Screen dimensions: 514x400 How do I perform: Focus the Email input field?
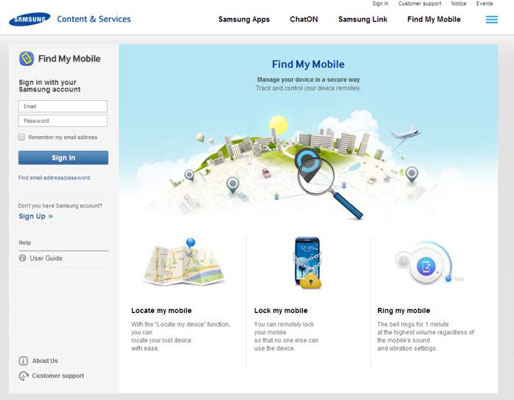pyautogui.click(x=63, y=106)
